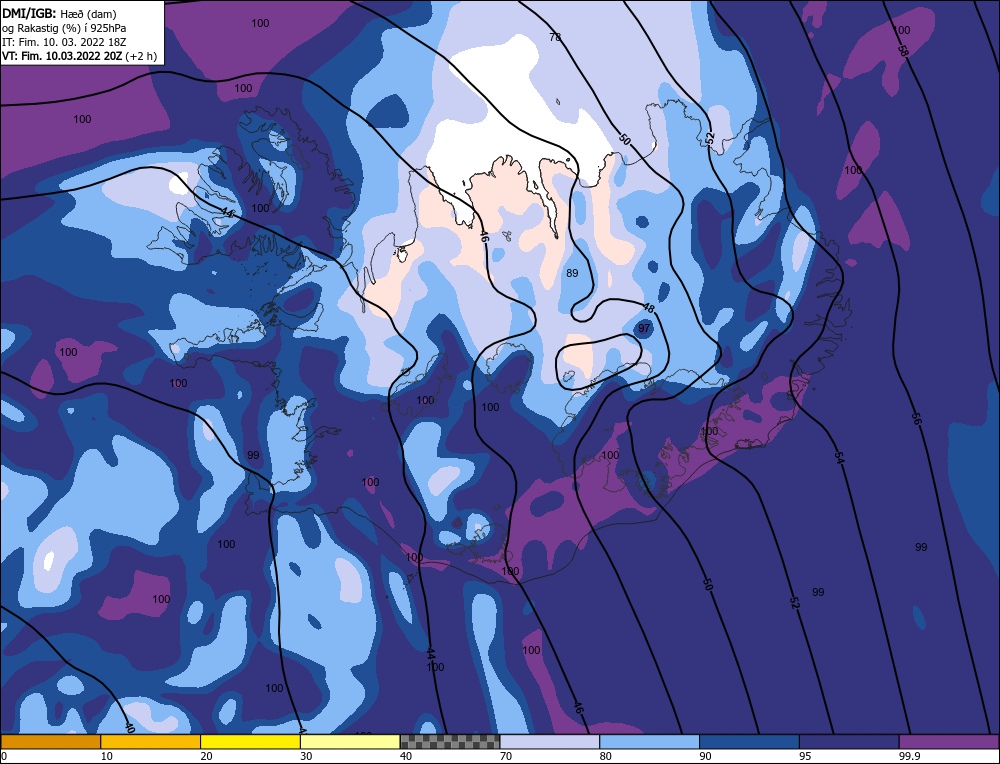Image resolution: width=1000 pixels, height=764 pixels.
Task: Click the humidity value '89' on the map
Action: 572,273
